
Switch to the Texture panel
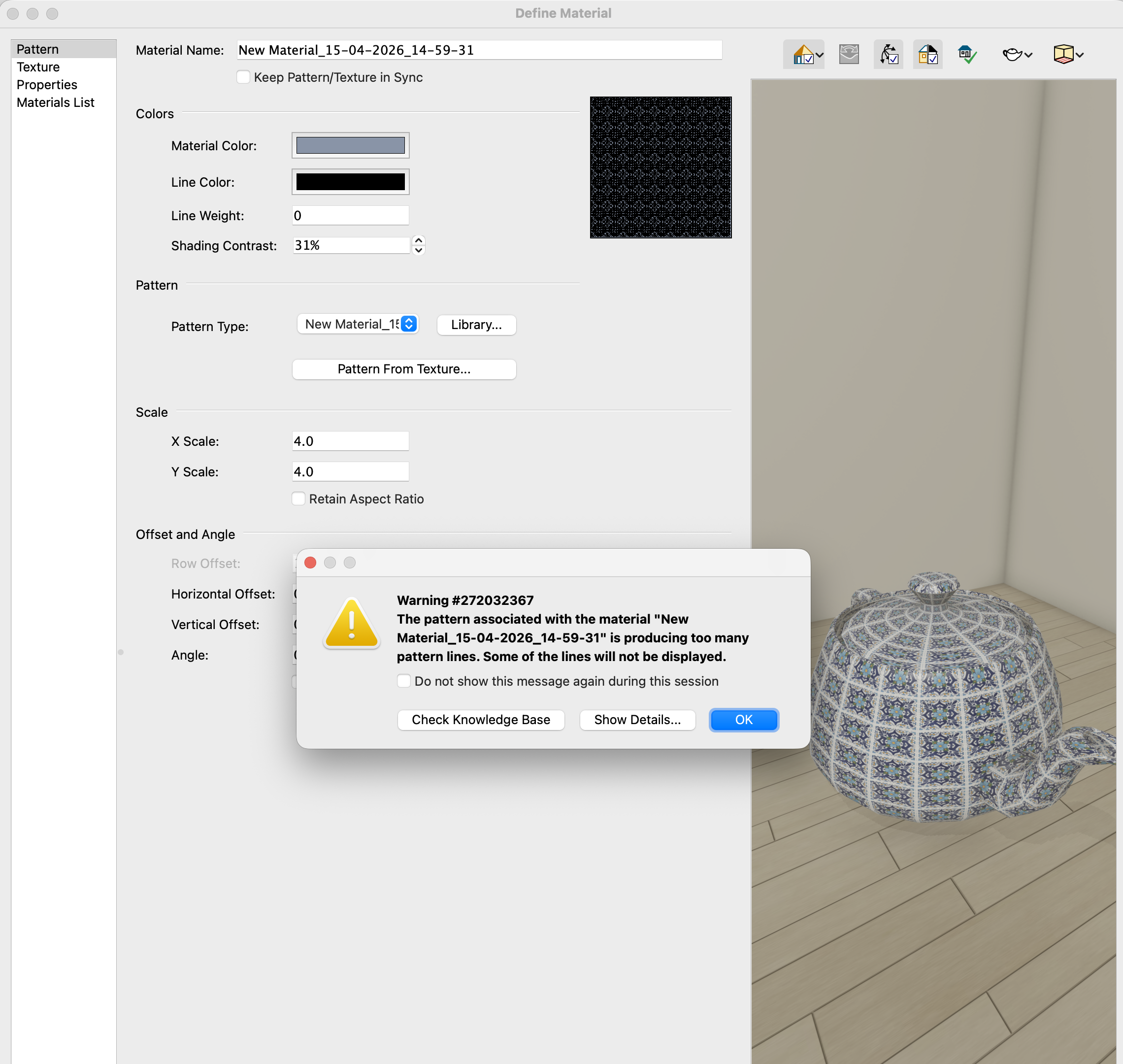click(38, 67)
